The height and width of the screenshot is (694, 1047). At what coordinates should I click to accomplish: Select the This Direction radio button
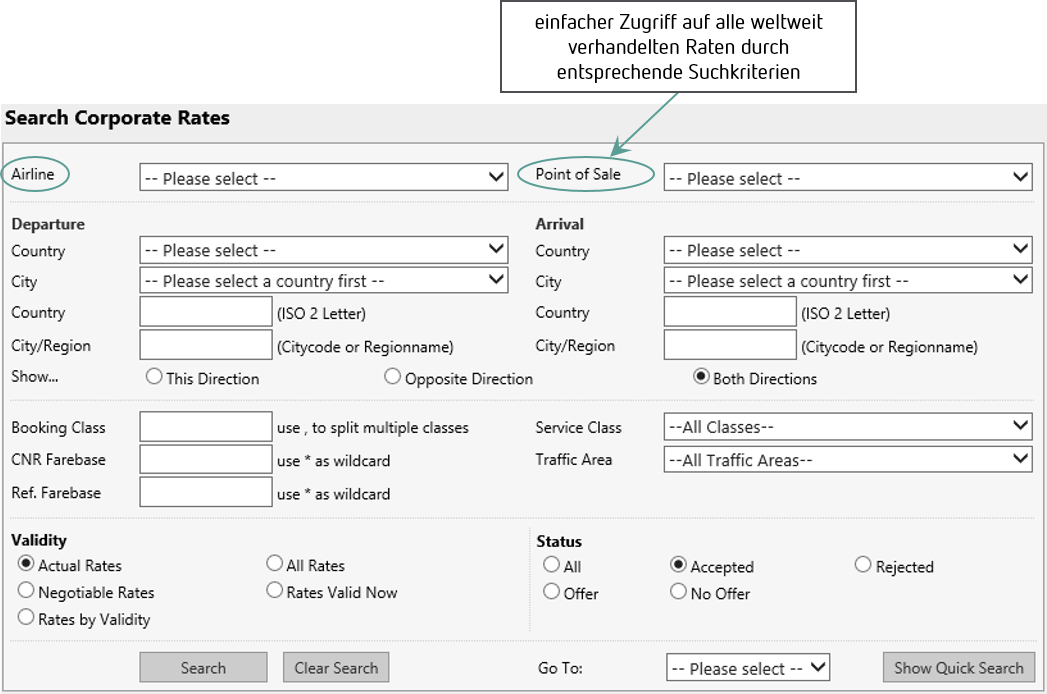(154, 377)
